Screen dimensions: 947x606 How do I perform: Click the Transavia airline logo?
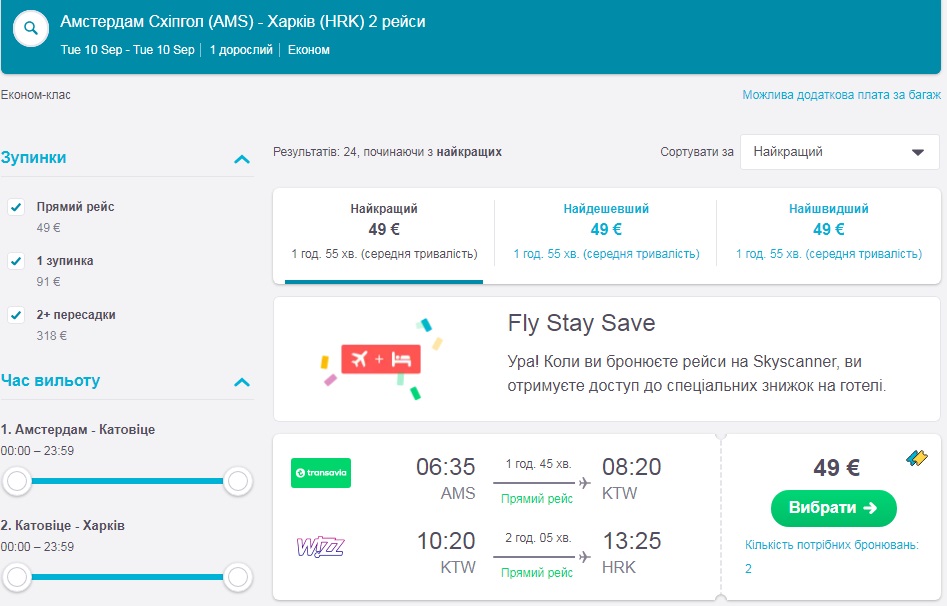[x=320, y=473]
